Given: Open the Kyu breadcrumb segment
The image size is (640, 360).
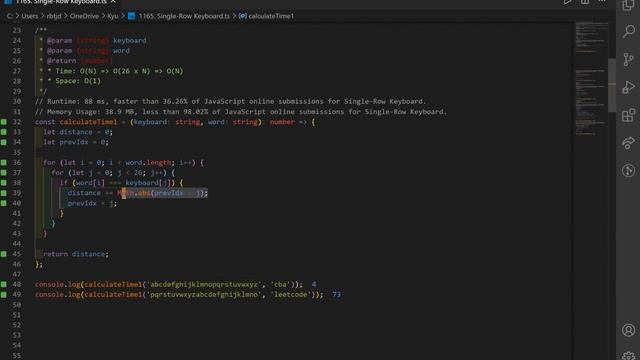Looking at the screenshot, I should click(113, 16).
